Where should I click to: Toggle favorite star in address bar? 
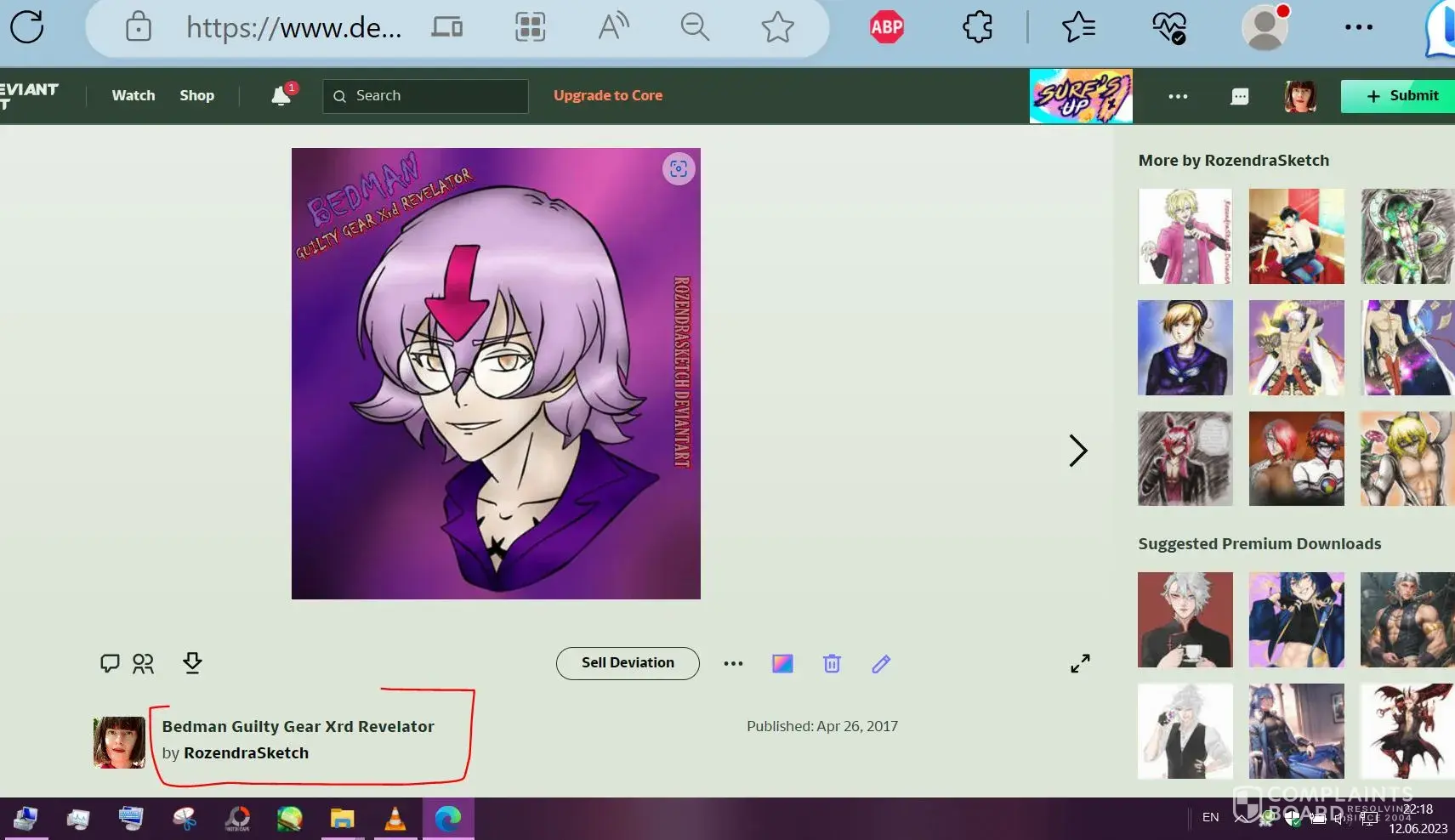click(x=777, y=28)
